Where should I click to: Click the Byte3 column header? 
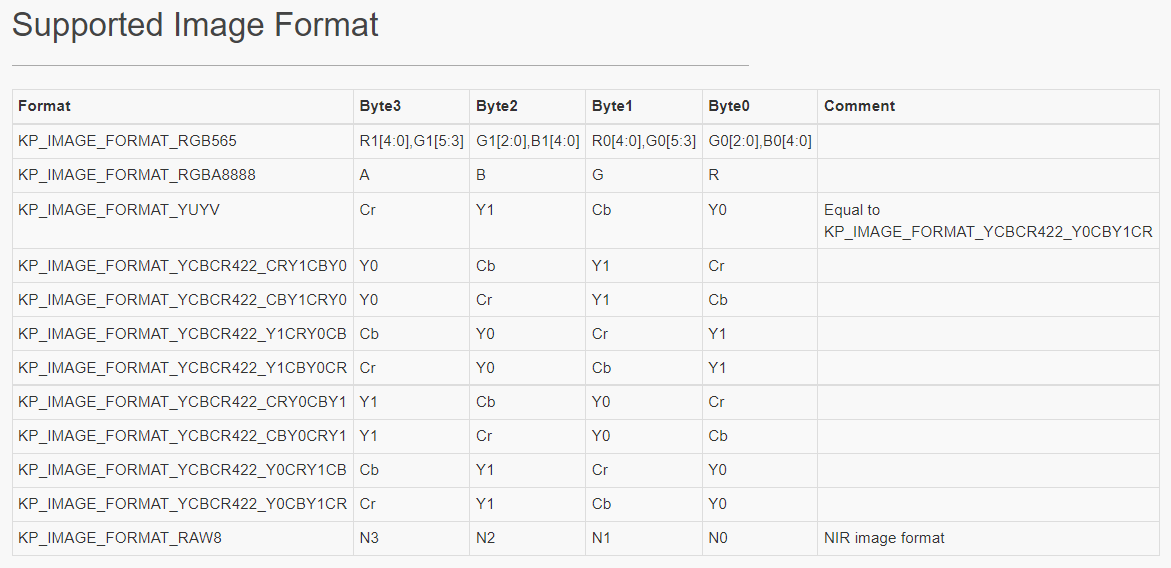pos(380,106)
